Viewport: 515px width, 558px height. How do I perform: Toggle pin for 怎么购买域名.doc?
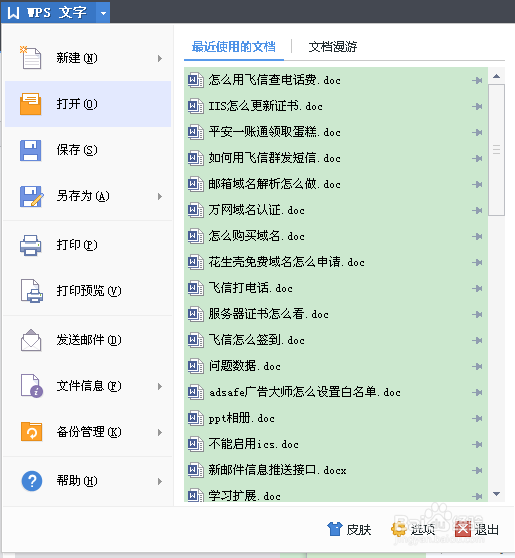[477, 236]
